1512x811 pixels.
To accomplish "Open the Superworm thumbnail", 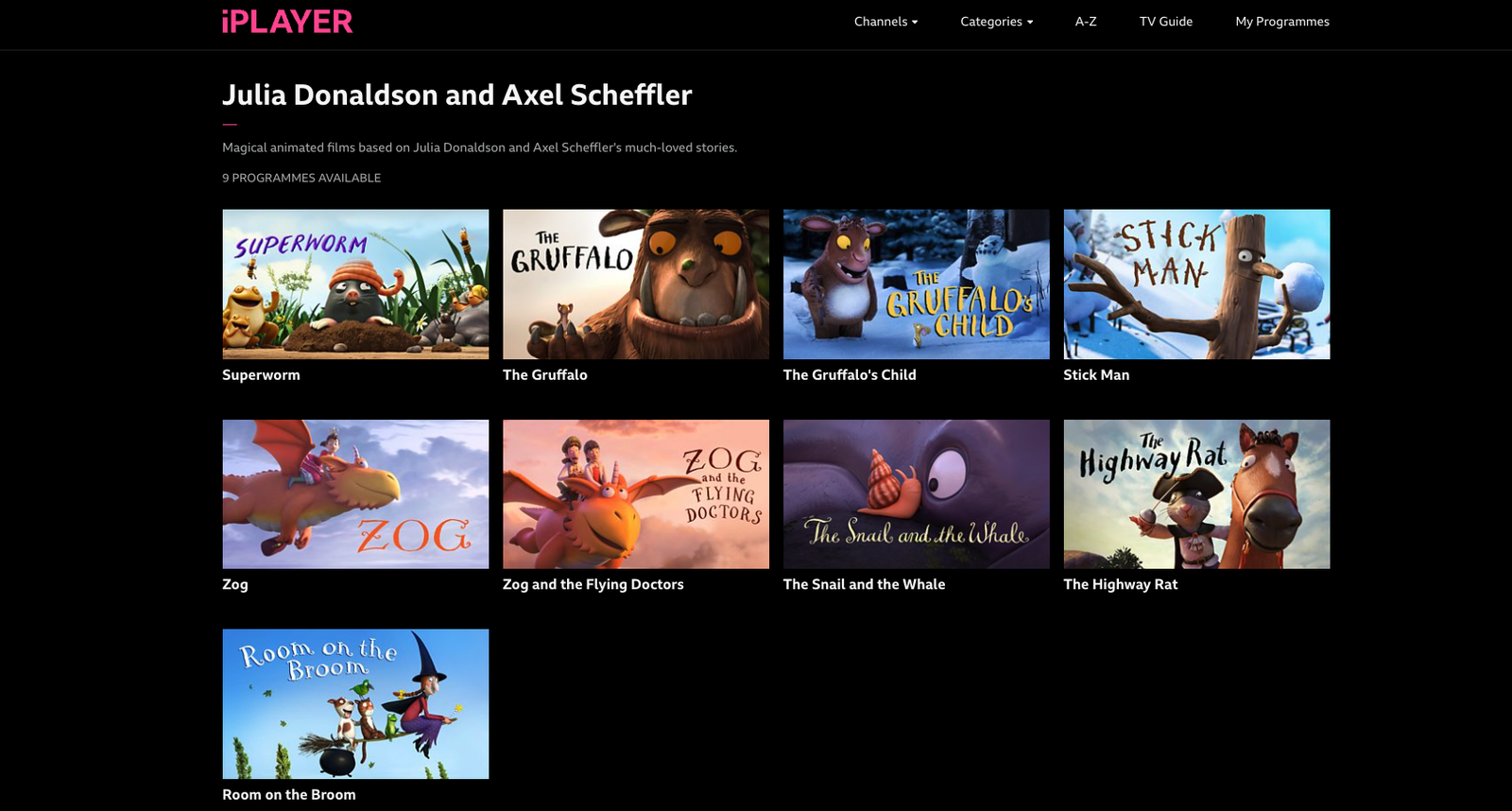I will 355,285.
